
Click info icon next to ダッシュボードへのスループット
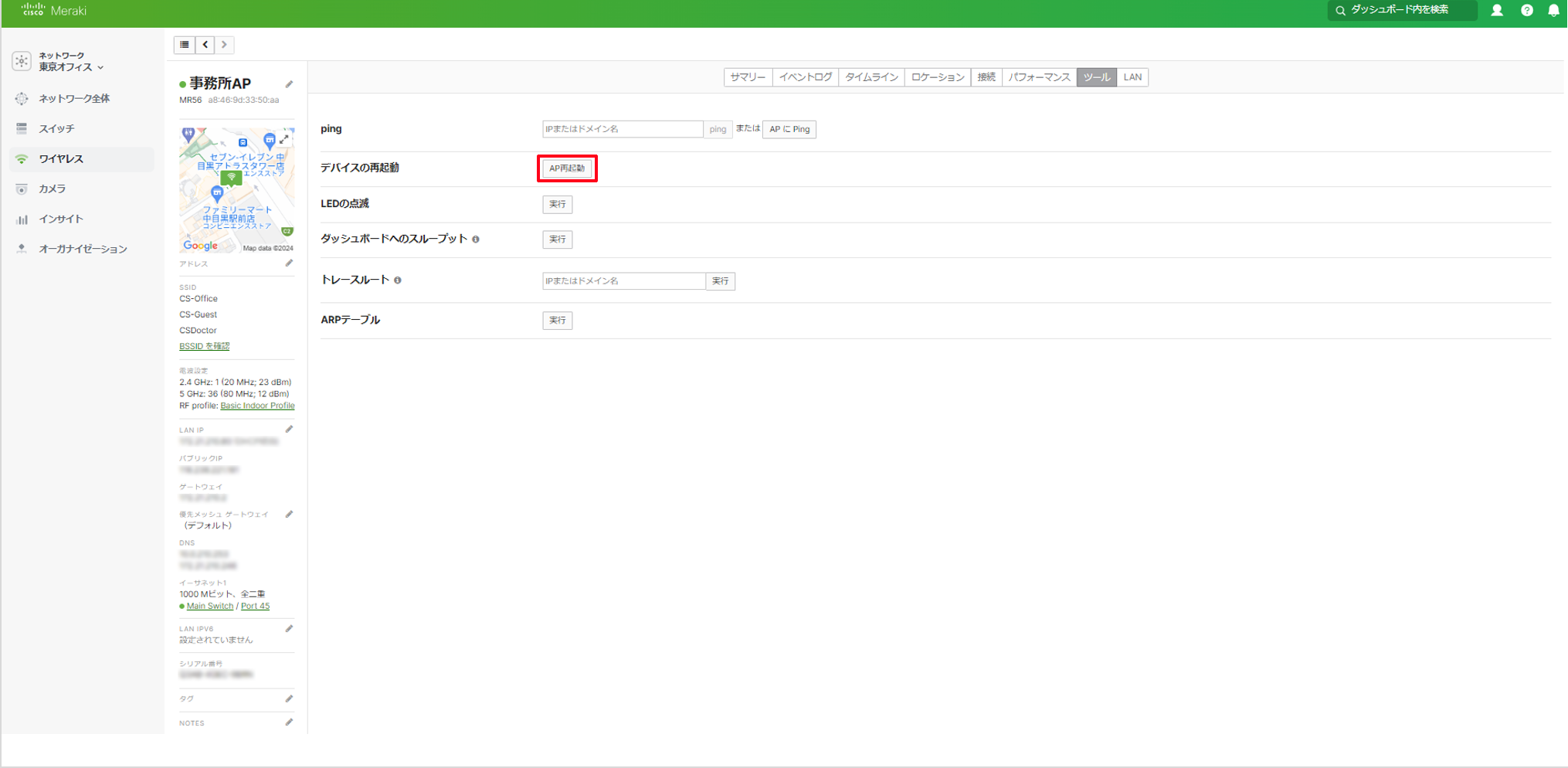click(476, 240)
